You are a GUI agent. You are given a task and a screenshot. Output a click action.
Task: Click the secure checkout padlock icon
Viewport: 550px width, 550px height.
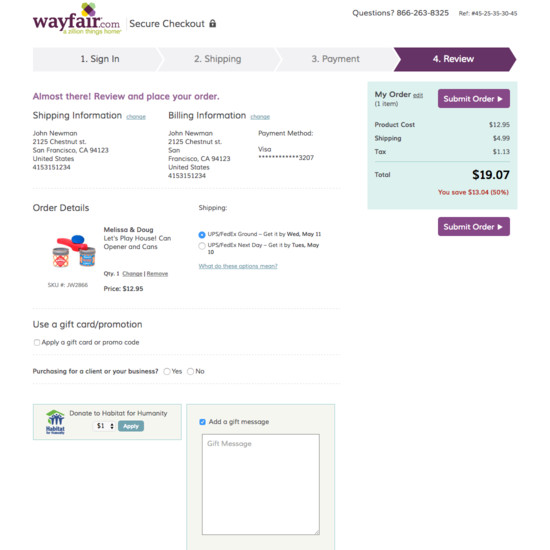point(213,24)
